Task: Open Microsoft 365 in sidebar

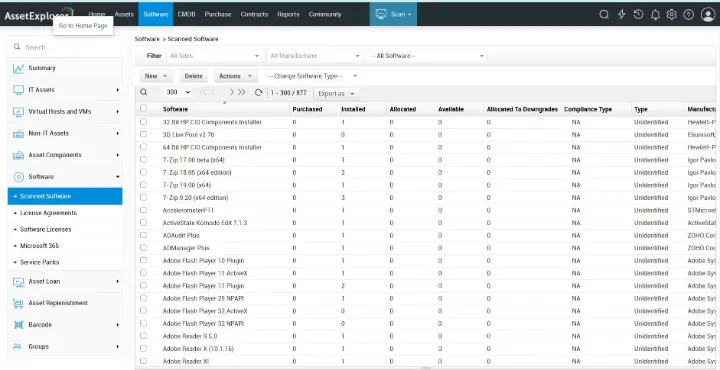Action: pos(39,246)
